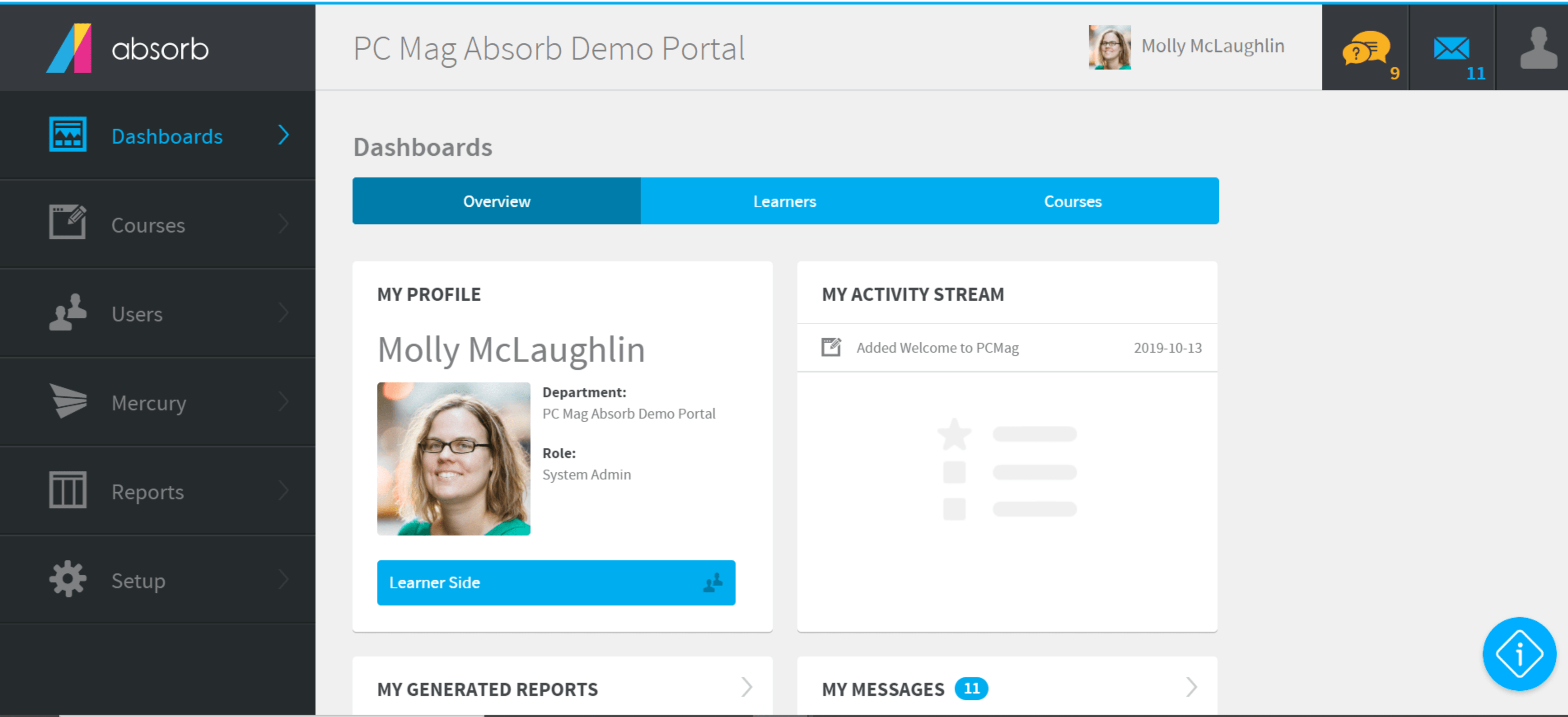Image resolution: width=1568 pixels, height=717 pixels.
Task: Expand the Reports menu chevron
Action: [283, 491]
